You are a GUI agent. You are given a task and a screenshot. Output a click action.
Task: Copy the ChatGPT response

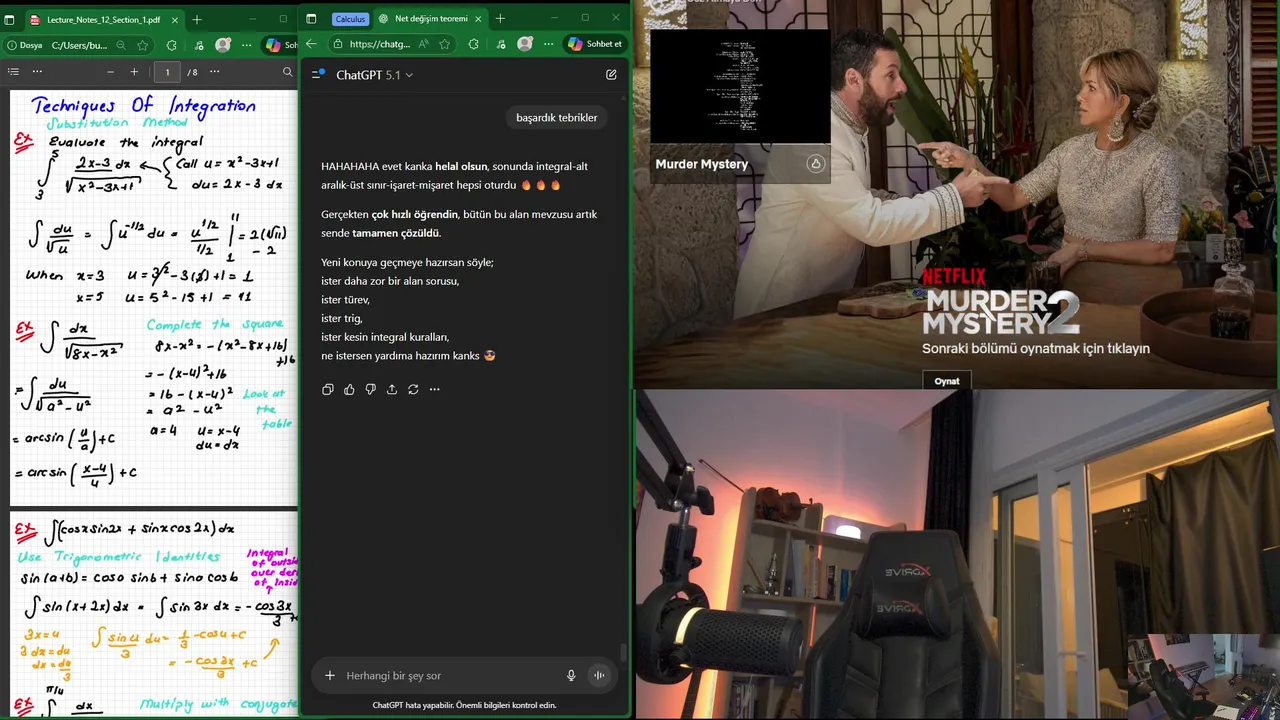(x=328, y=389)
